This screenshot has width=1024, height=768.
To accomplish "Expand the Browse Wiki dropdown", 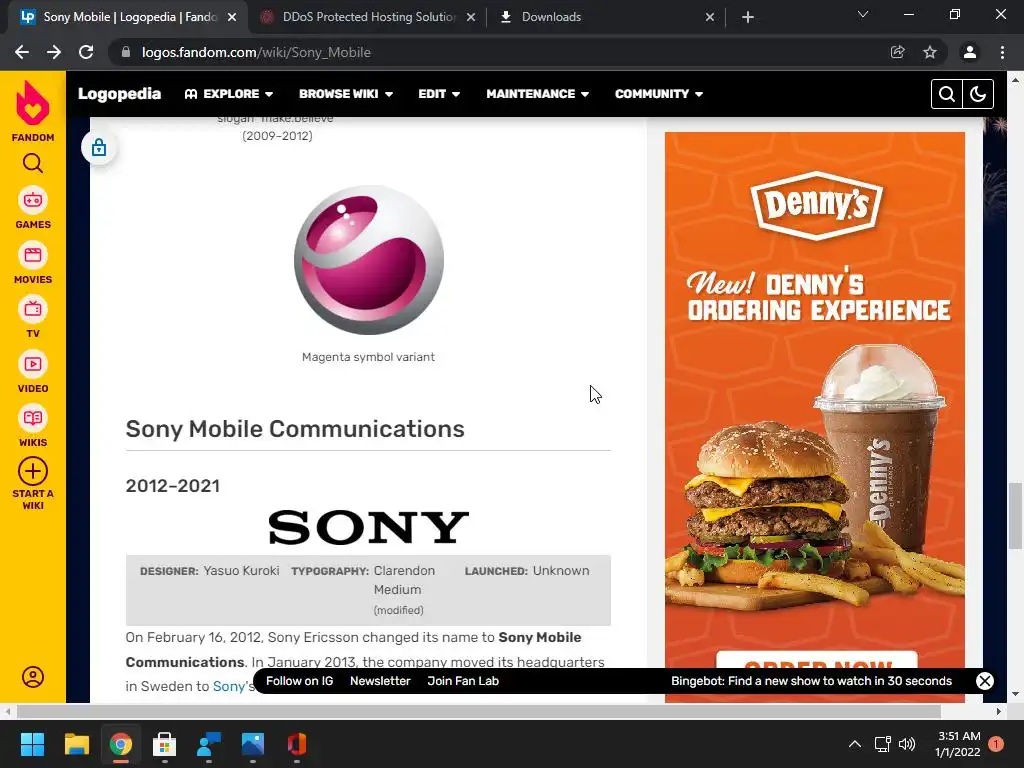I will pyautogui.click(x=346, y=94).
